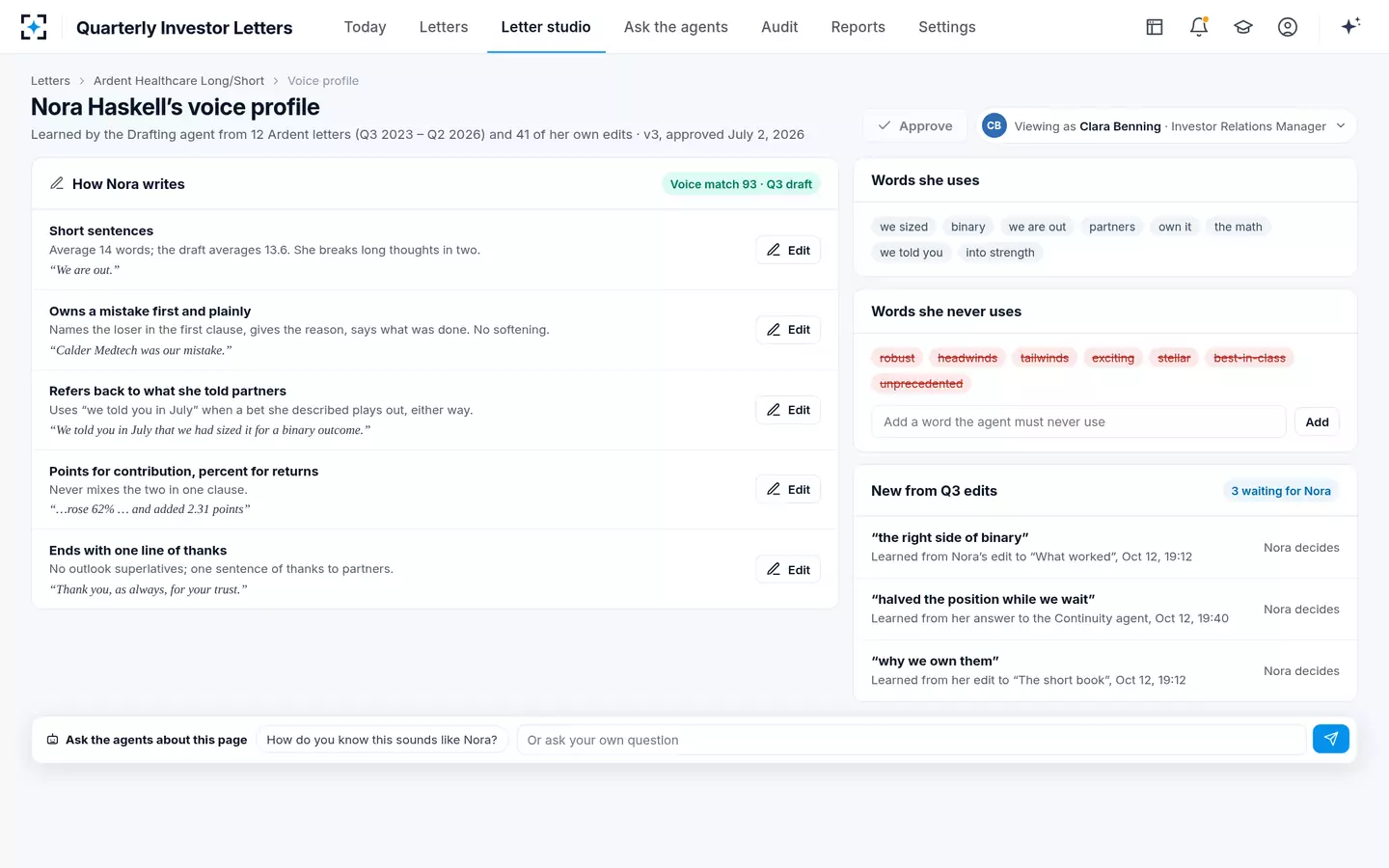Viewport: 1389px width, 868px height.
Task: Edit the Ends with one line of thanks rule
Action: pyautogui.click(x=788, y=570)
